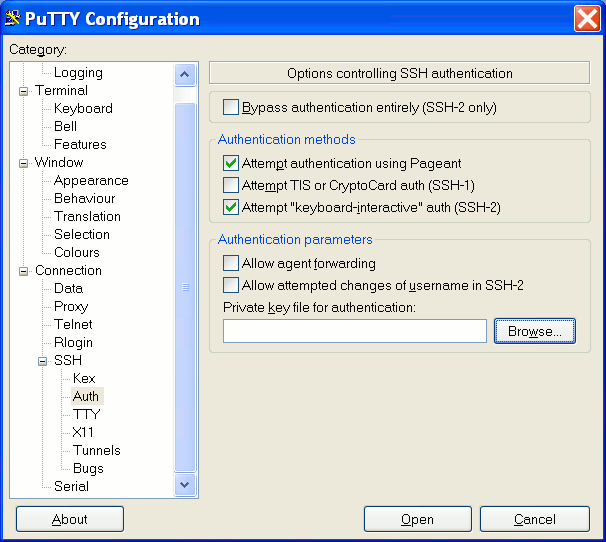Tick Allow attempted changes of username
This screenshot has height=542, width=606.
coord(231,285)
